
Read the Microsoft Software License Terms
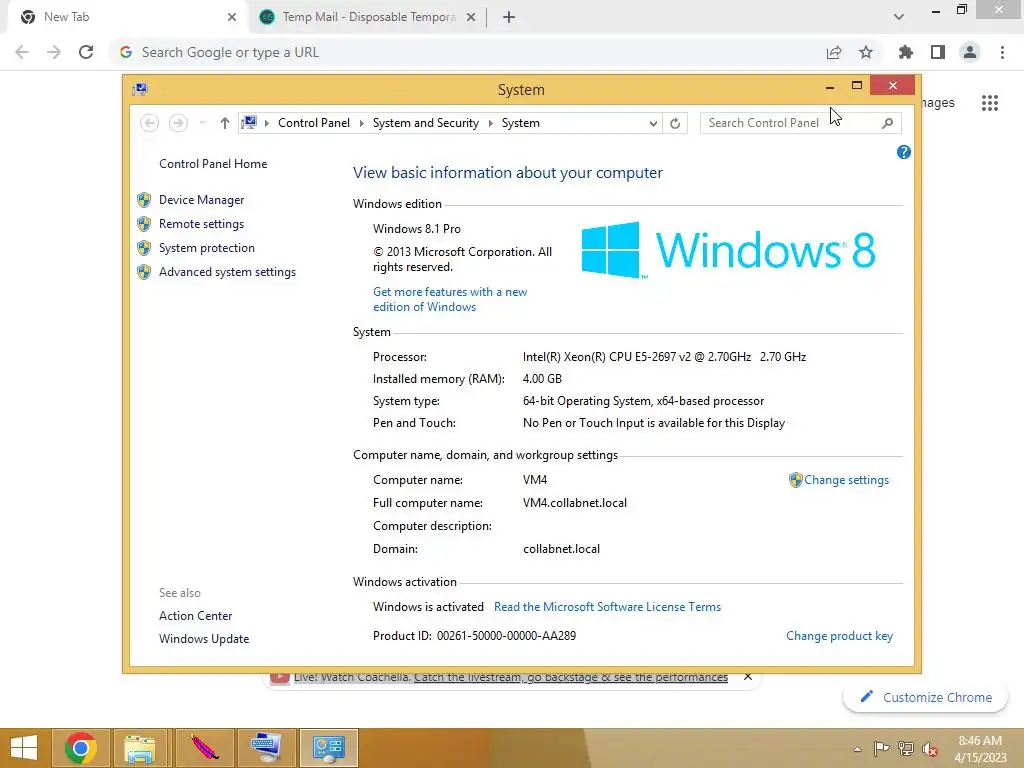pos(607,607)
